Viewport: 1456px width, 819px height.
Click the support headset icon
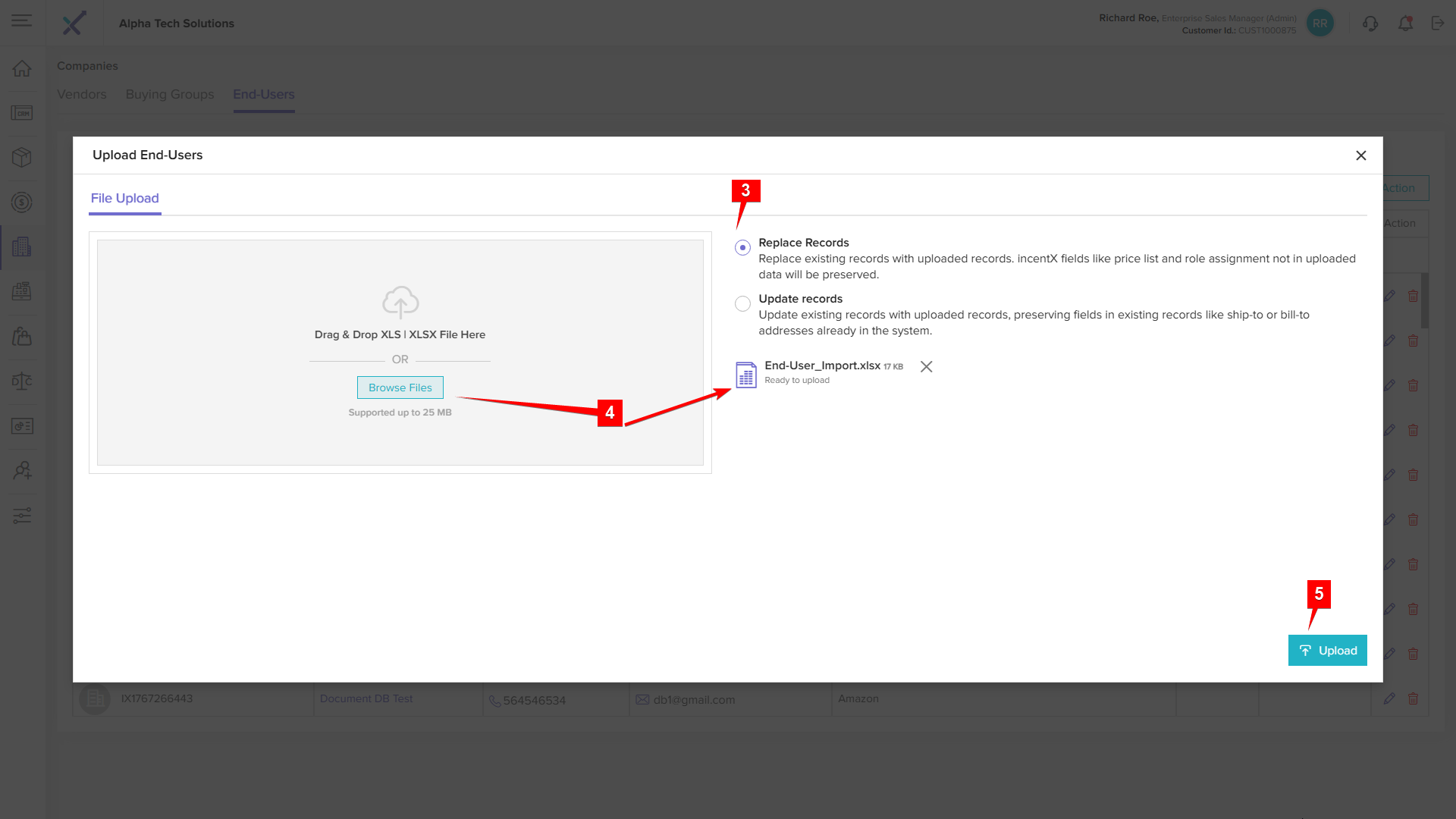click(x=1370, y=24)
